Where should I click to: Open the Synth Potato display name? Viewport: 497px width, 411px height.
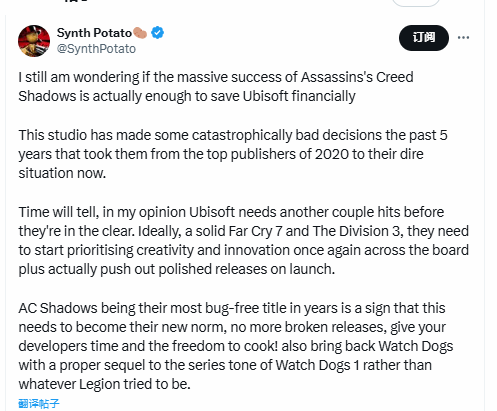coord(94,33)
